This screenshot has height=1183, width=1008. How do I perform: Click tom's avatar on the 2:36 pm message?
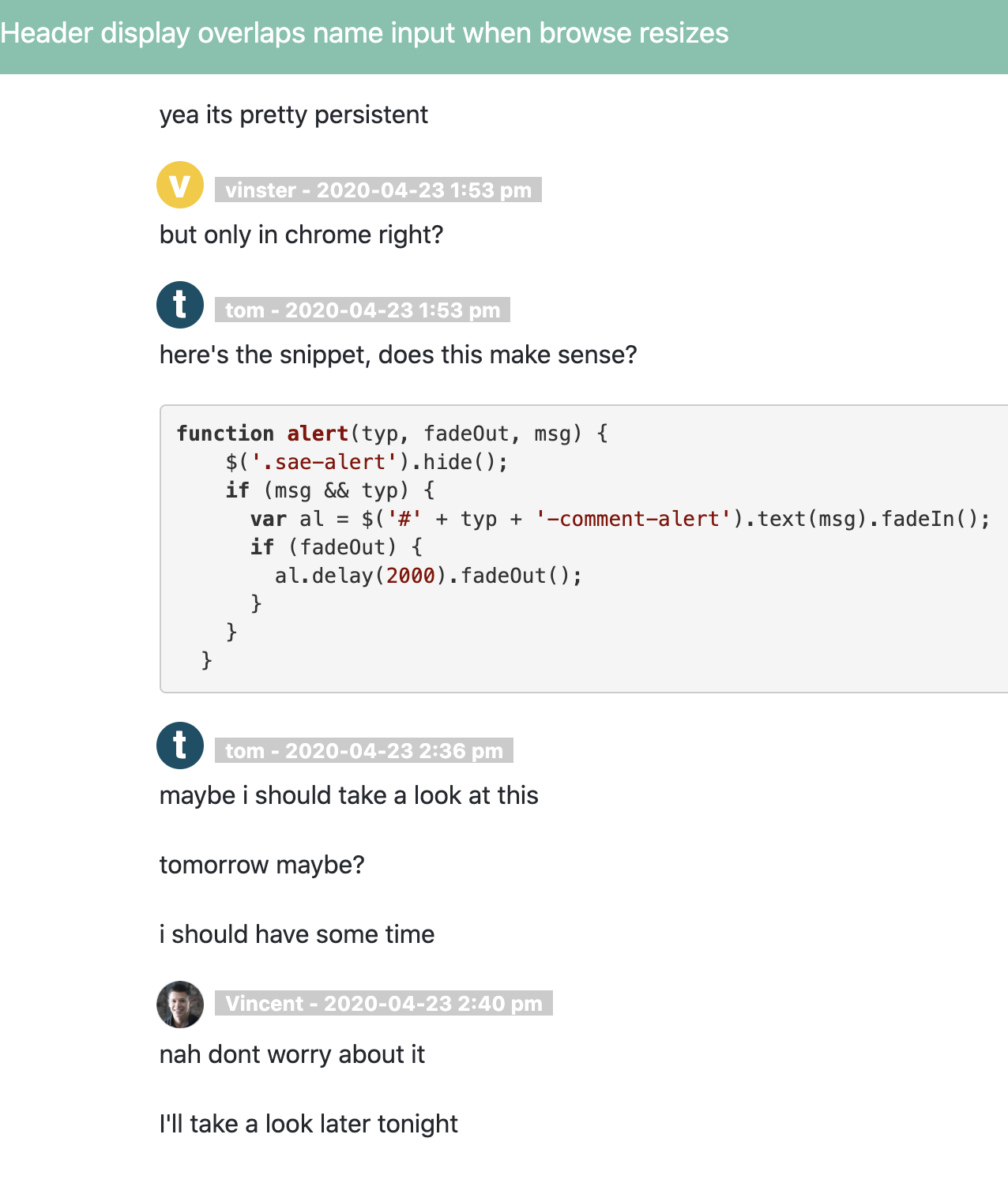pos(180,745)
